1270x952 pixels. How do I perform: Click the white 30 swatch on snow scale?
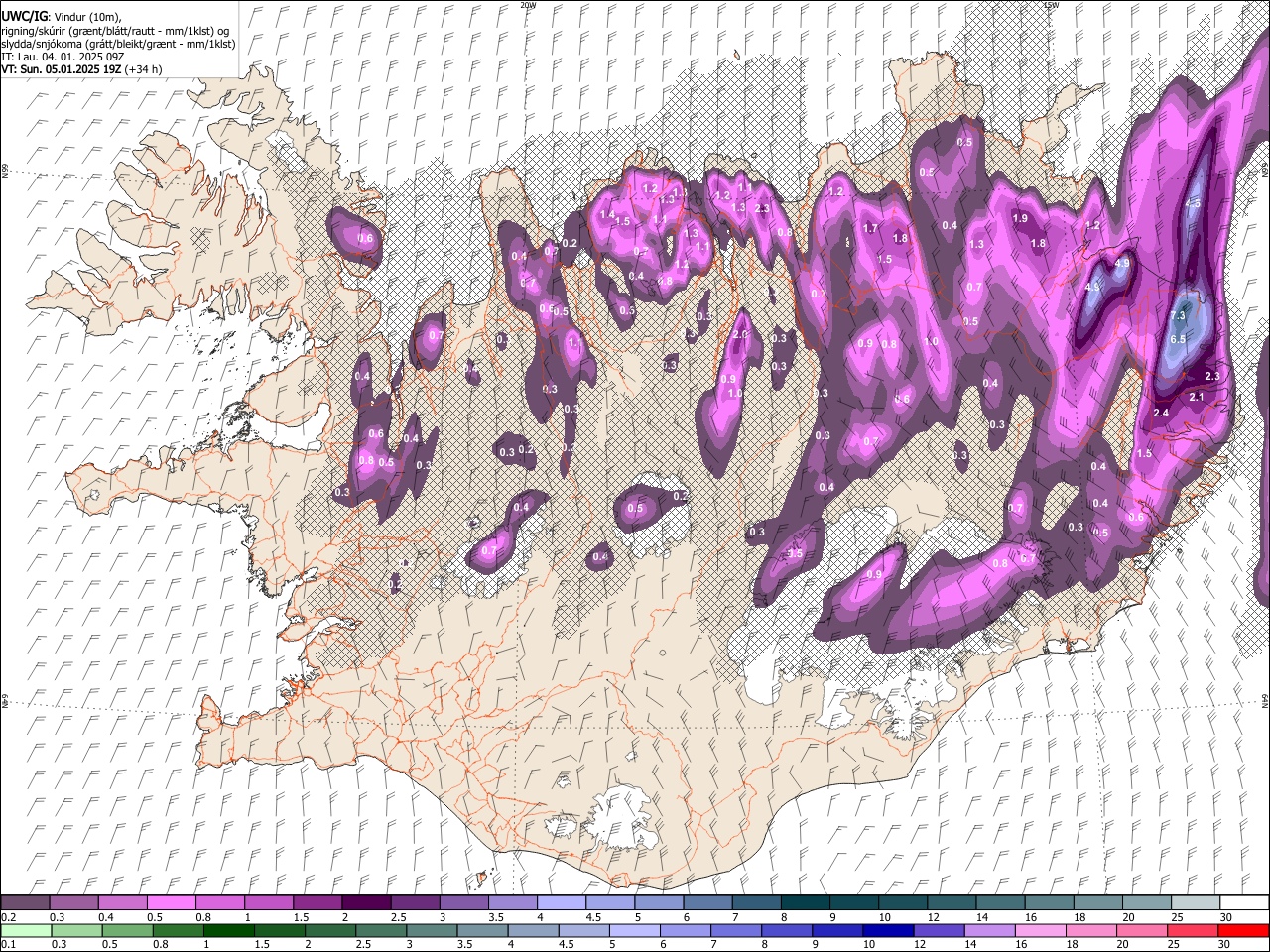point(1242,903)
